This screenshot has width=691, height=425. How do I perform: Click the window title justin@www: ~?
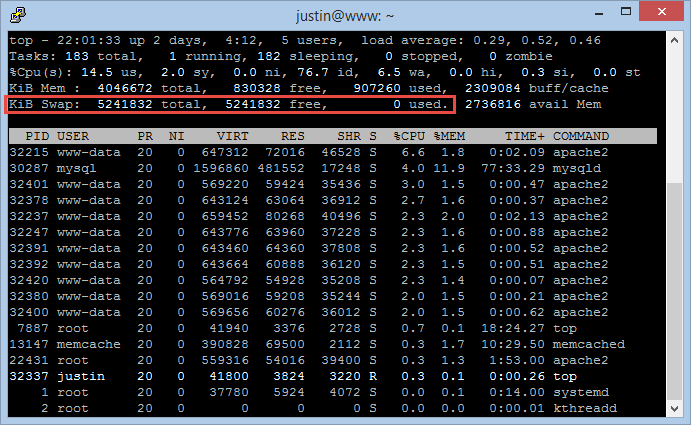click(x=345, y=16)
